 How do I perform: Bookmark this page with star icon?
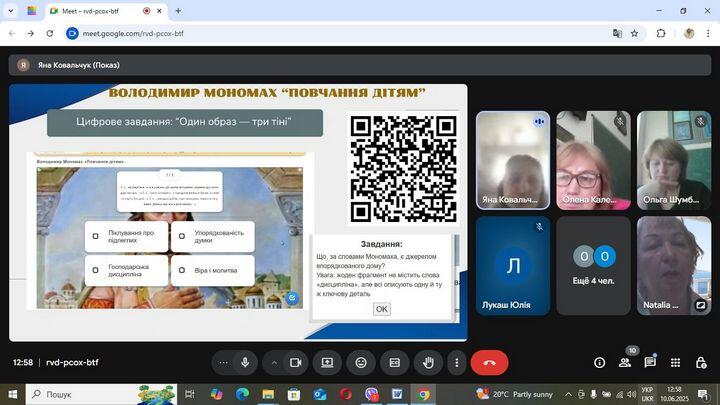pyautogui.click(x=635, y=34)
